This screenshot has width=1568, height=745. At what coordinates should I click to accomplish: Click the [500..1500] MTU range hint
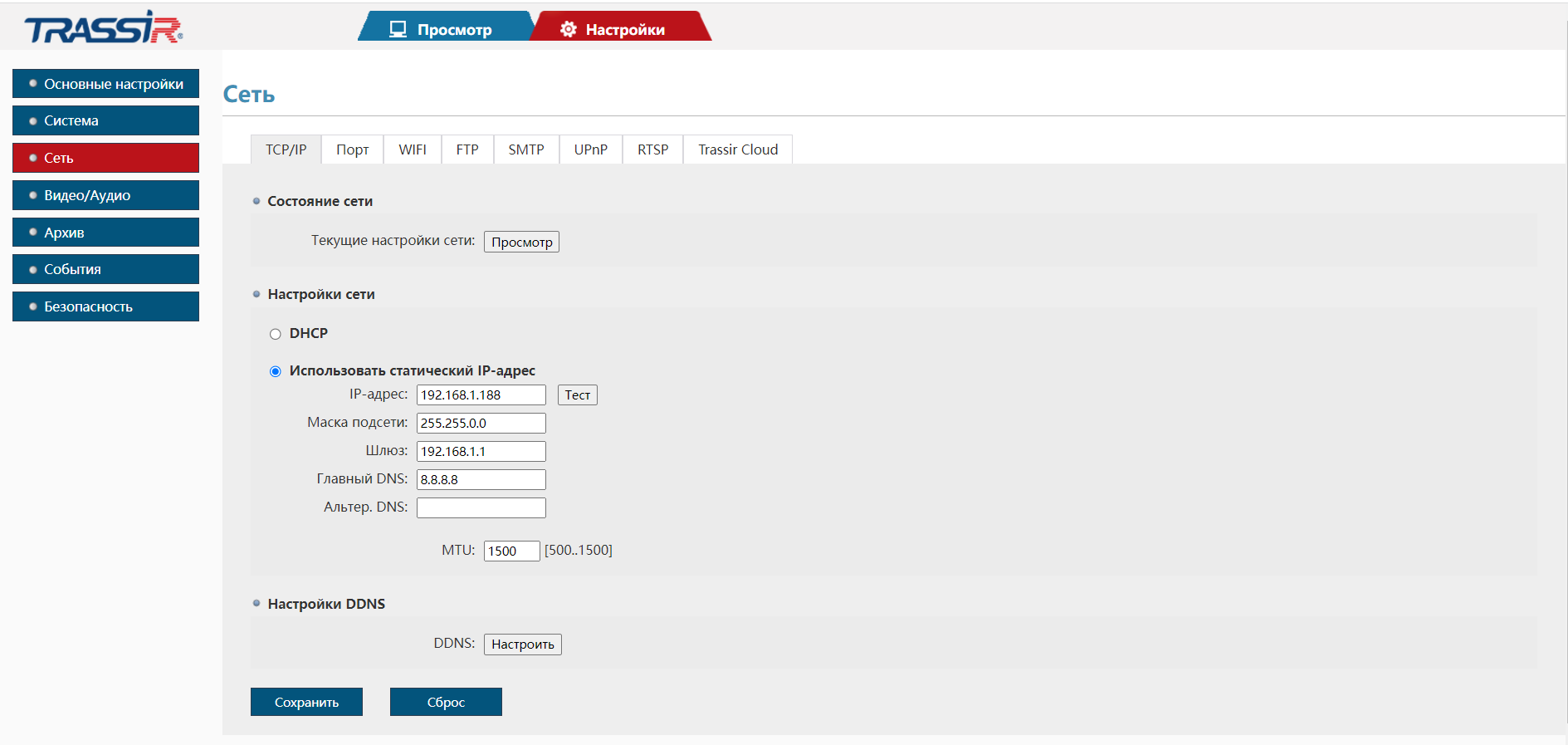click(579, 550)
